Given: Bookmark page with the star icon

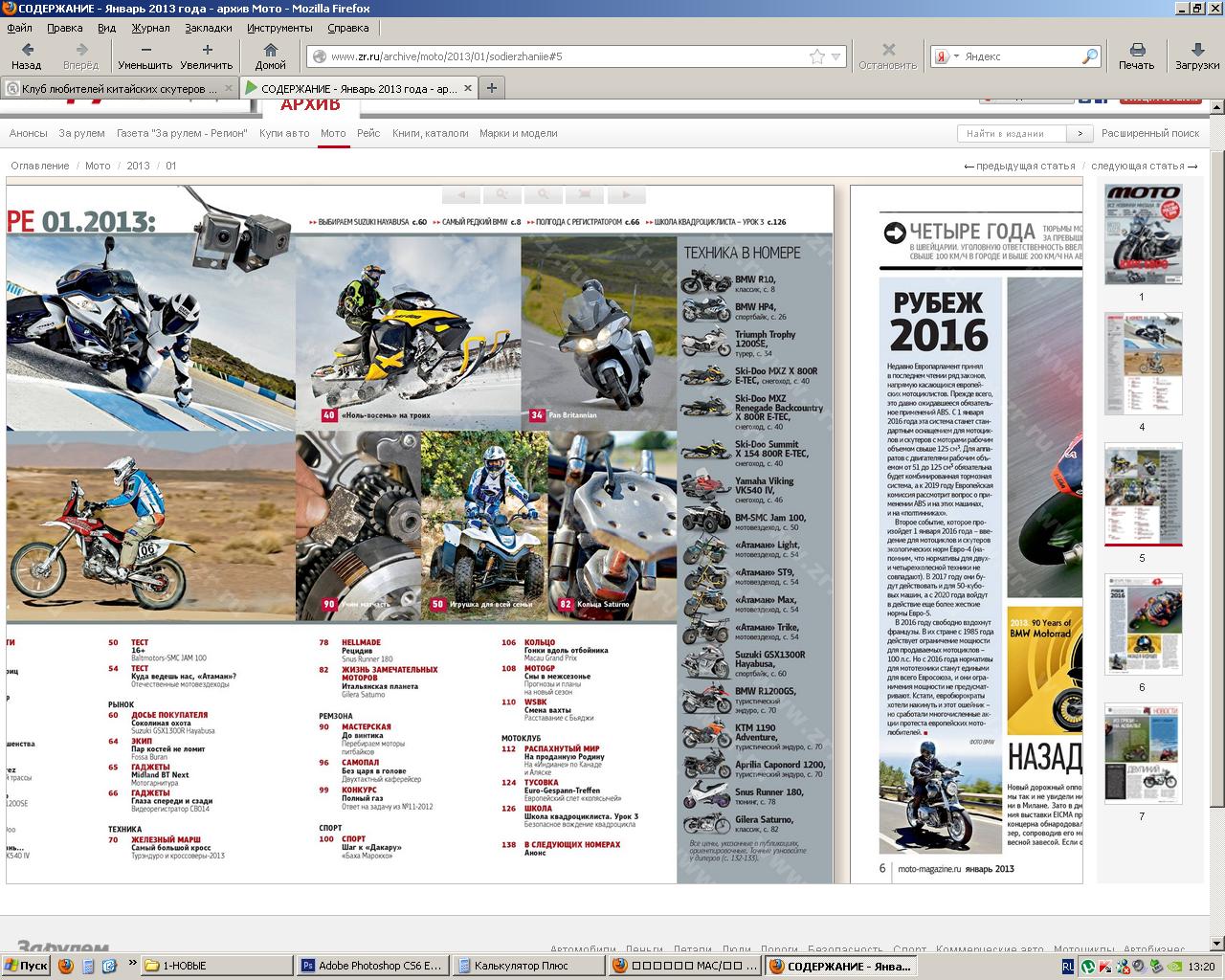Looking at the screenshot, I should 816,56.
